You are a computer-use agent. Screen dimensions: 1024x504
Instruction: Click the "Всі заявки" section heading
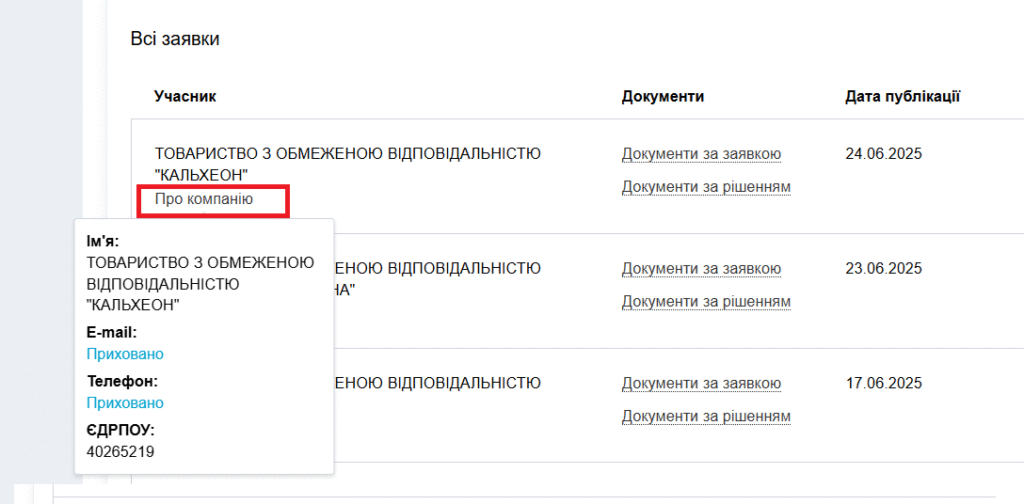[175, 39]
